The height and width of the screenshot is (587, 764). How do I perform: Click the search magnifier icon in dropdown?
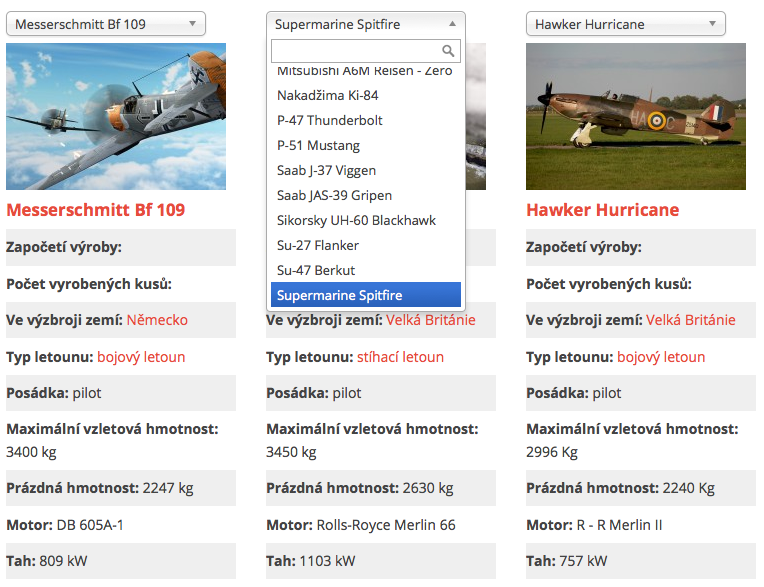click(448, 51)
